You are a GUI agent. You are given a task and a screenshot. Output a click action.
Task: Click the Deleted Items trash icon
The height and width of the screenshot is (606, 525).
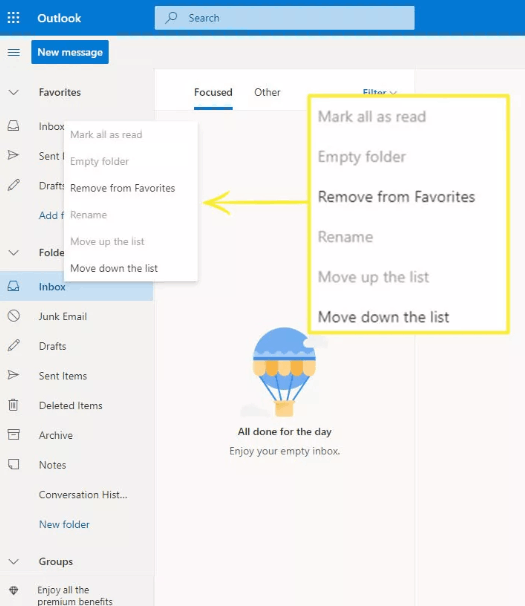14,405
